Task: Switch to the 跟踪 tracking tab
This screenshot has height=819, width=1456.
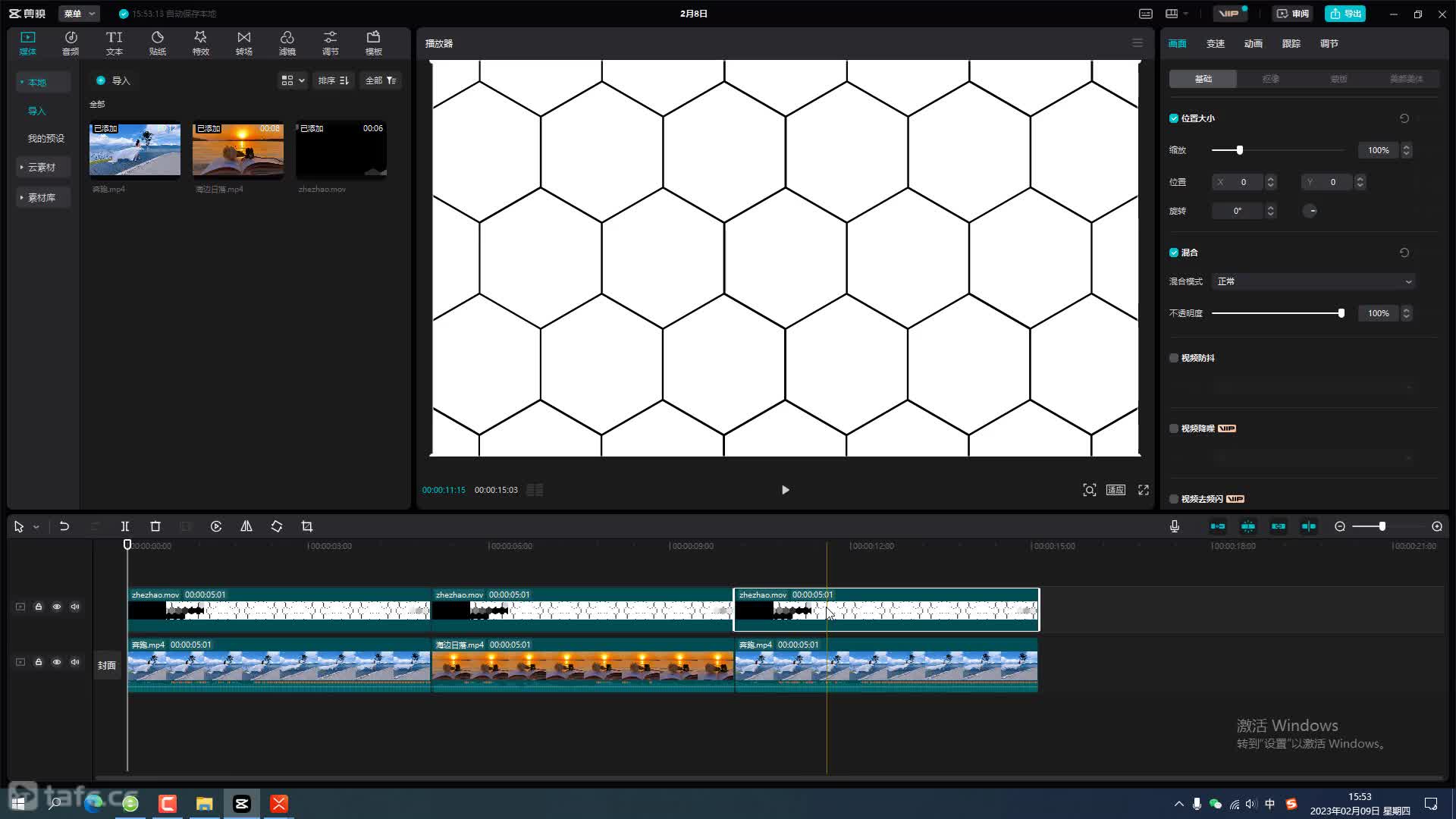Action: coord(1291,43)
